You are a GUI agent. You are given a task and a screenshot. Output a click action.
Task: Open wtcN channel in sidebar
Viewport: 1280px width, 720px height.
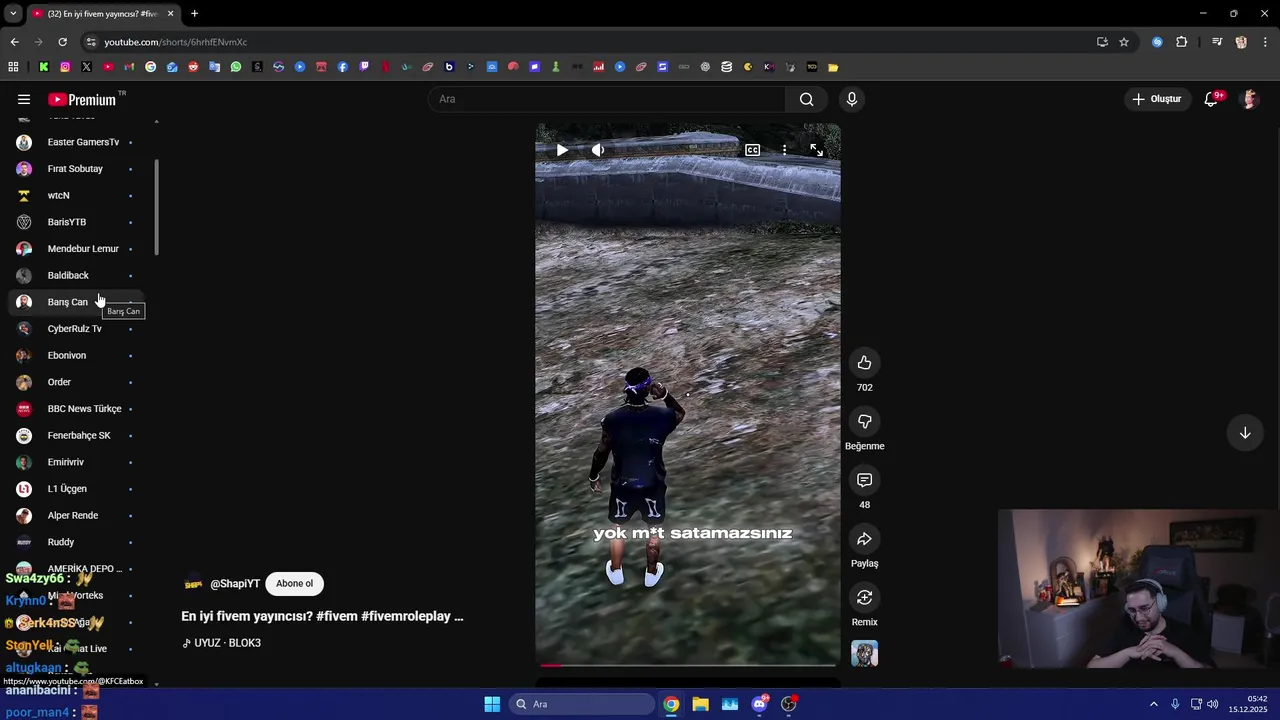78,196
